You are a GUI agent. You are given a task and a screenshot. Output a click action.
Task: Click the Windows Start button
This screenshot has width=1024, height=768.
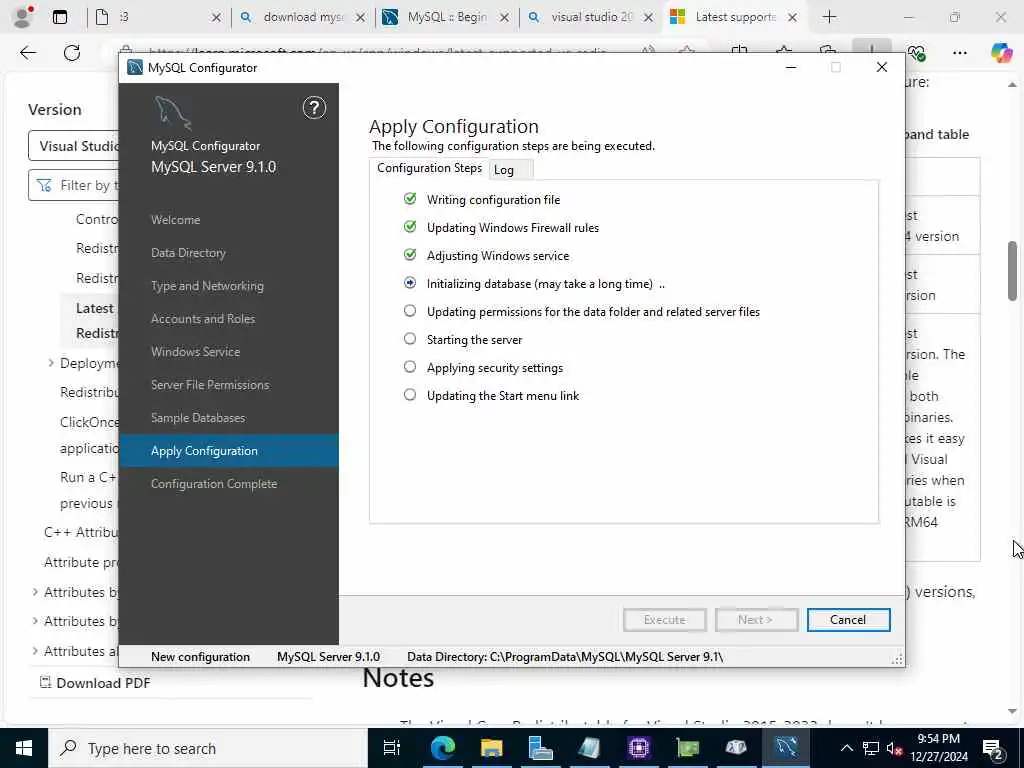pyautogui.click(x=24, y=748)
